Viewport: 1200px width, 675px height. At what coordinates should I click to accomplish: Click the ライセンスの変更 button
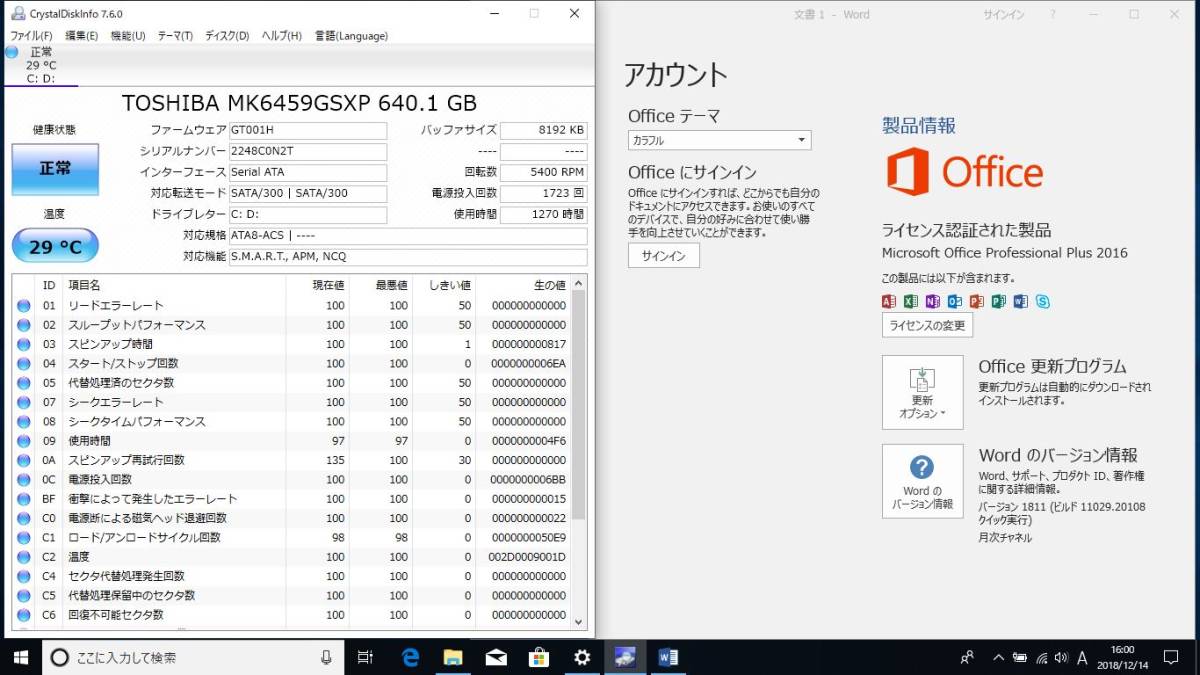click(926, 325)
